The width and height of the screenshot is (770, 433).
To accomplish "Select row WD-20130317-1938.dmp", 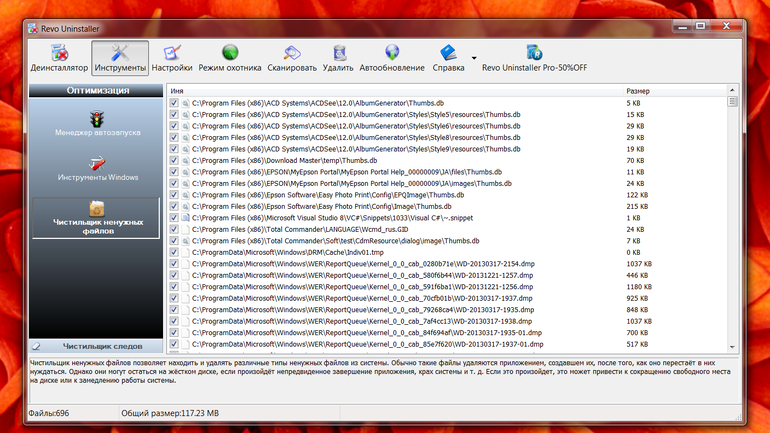I will coord(447,321).
